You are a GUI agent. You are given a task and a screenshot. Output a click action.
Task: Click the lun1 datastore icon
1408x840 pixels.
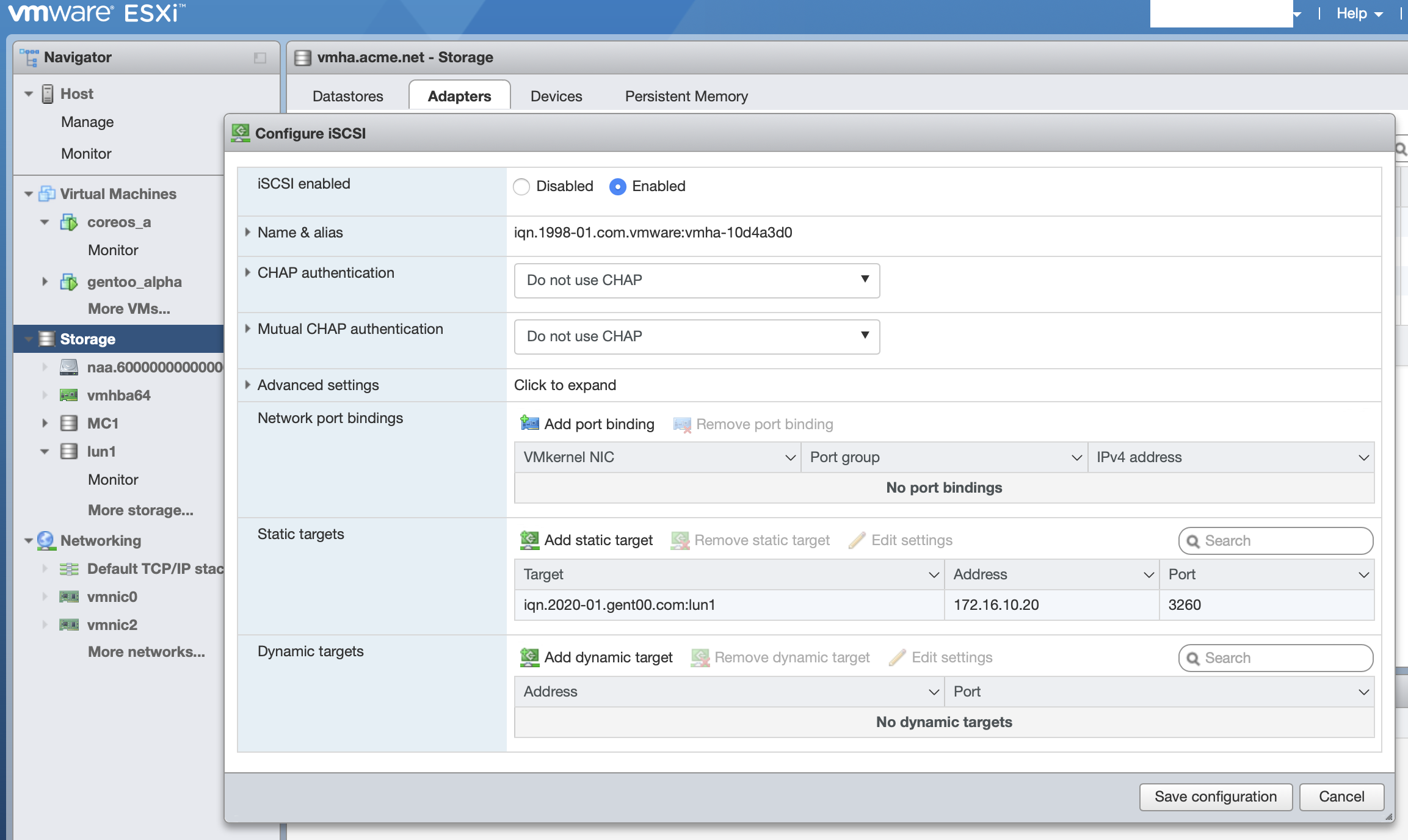coord(69,451)
